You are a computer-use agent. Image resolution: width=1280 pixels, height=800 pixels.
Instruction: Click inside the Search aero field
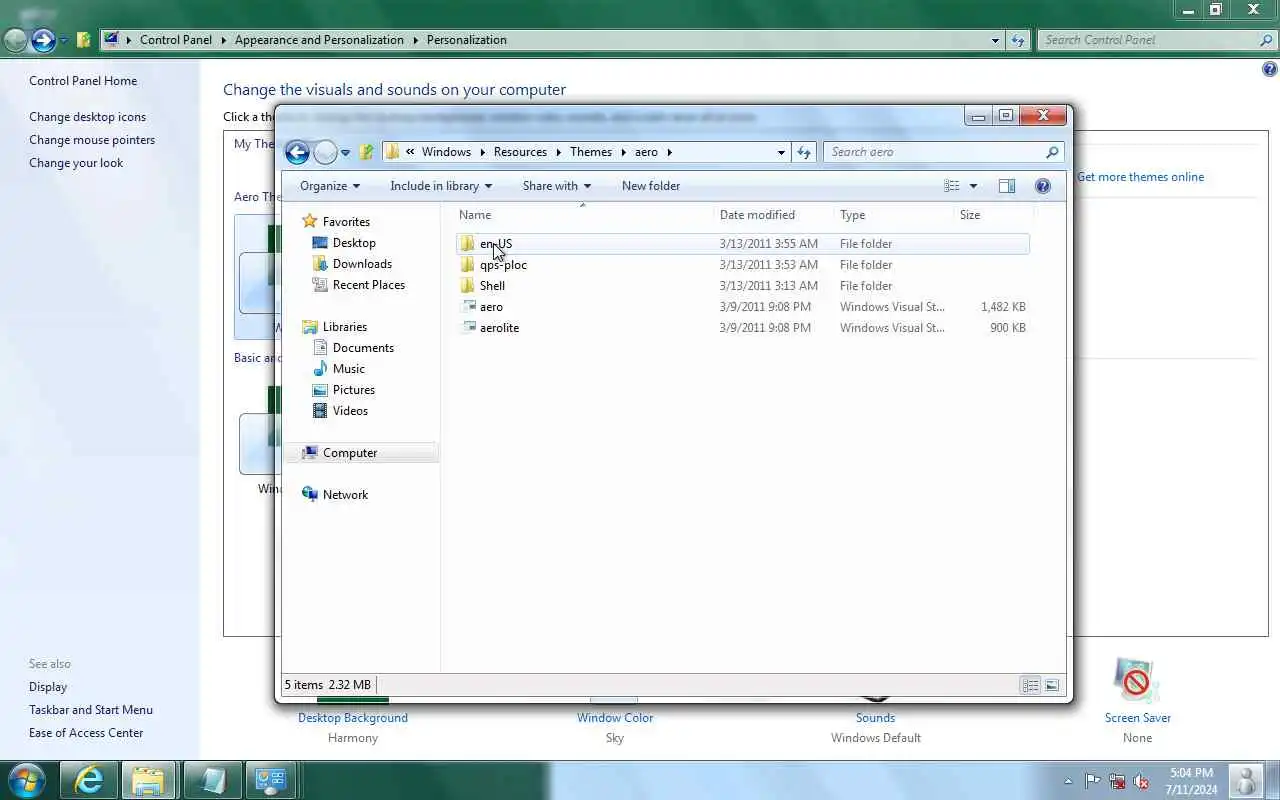[942, 152]
